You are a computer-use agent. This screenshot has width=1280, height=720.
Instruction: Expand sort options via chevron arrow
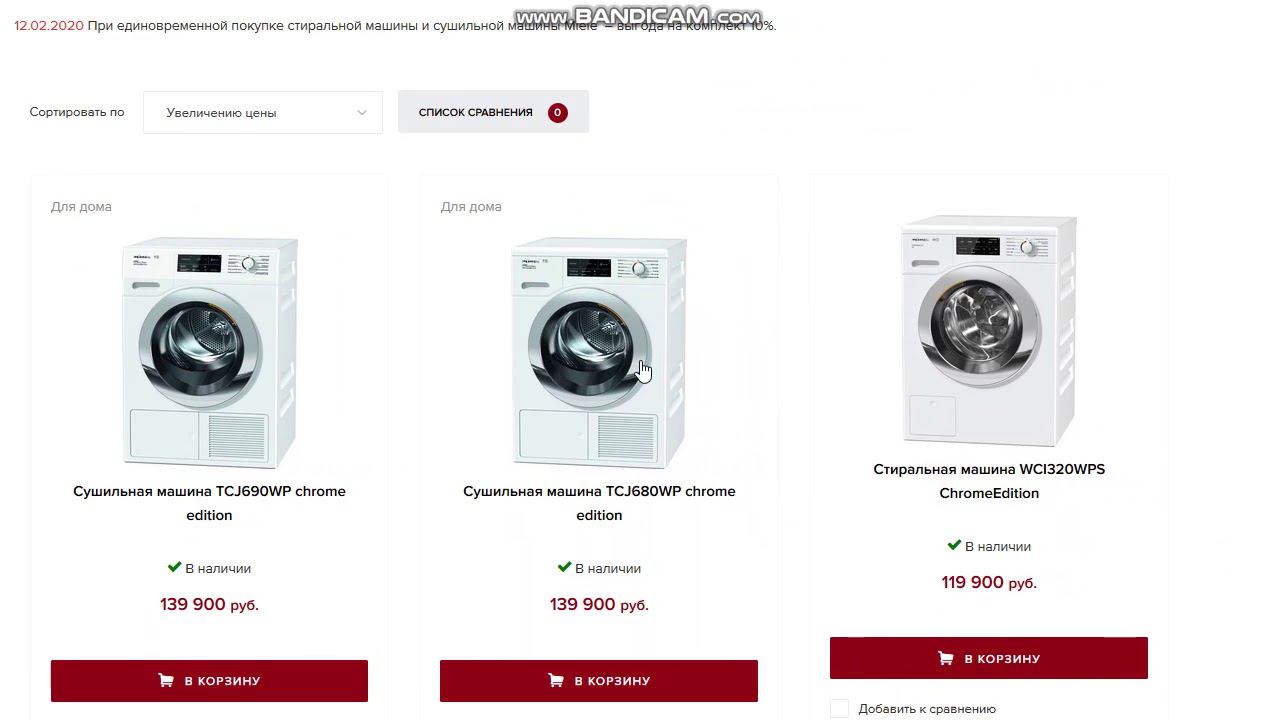[362, 113]
